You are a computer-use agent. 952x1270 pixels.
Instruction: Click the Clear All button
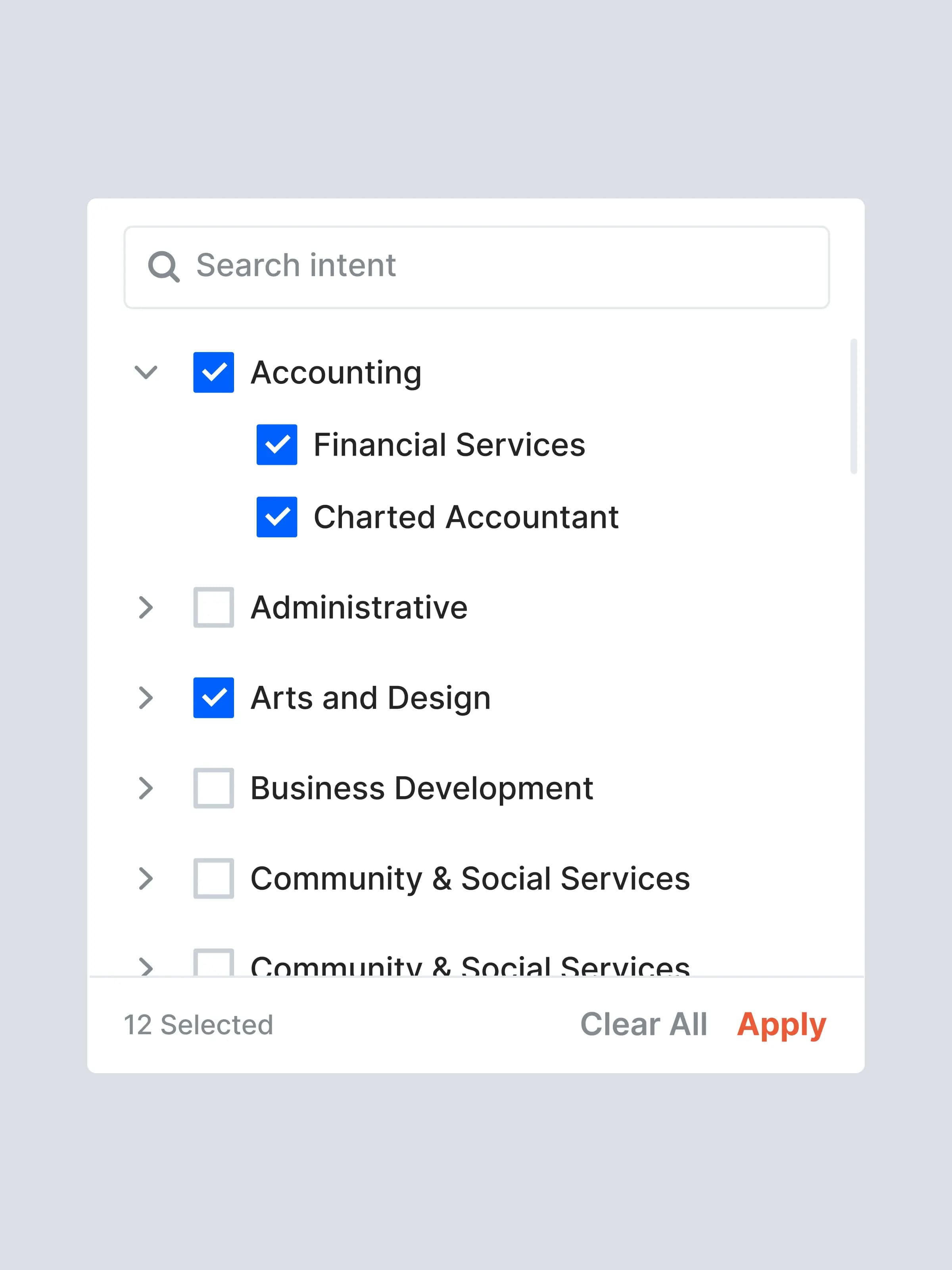click(x=643, y=1025)
